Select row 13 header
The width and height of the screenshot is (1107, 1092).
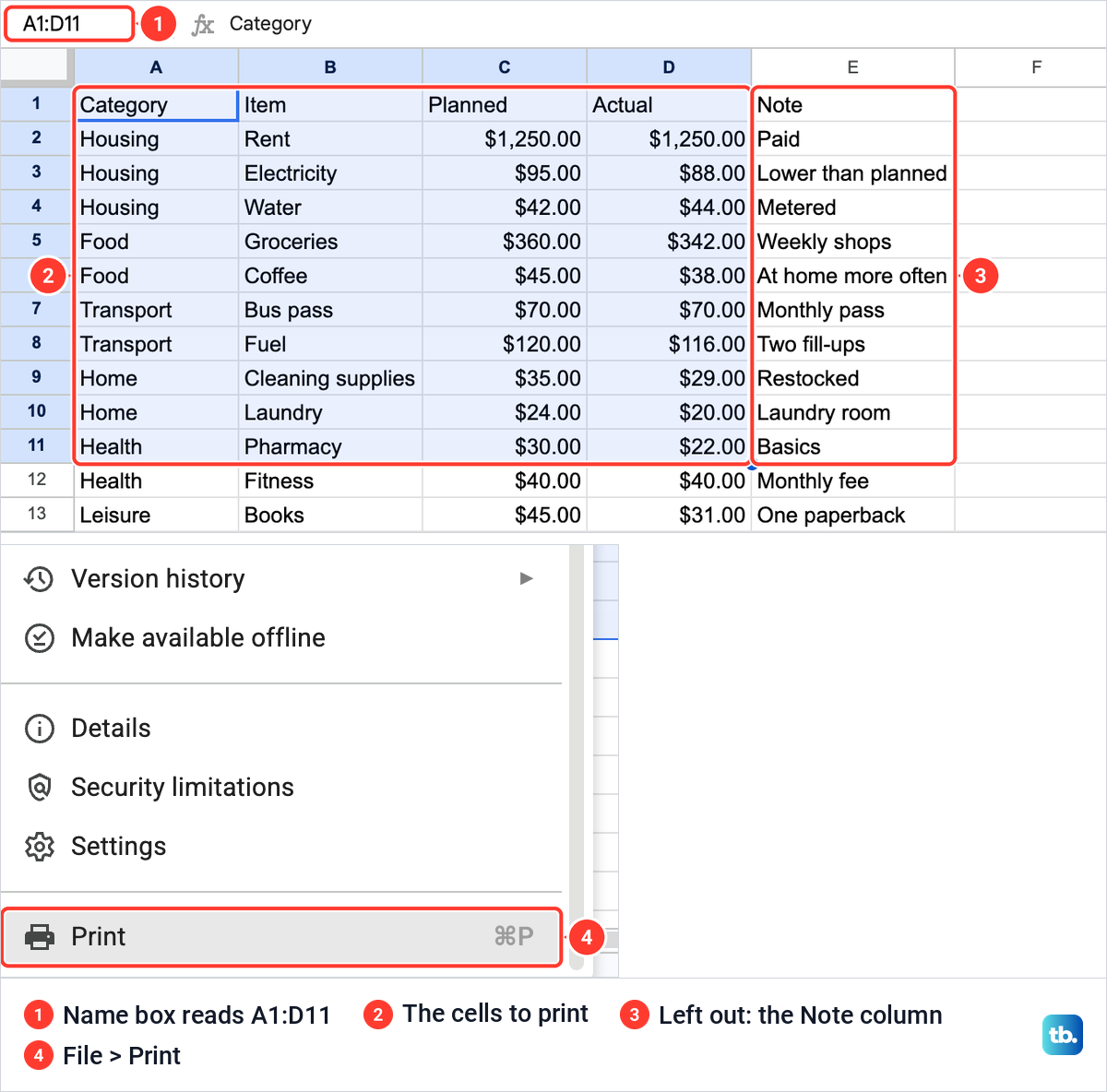[37, 514]
